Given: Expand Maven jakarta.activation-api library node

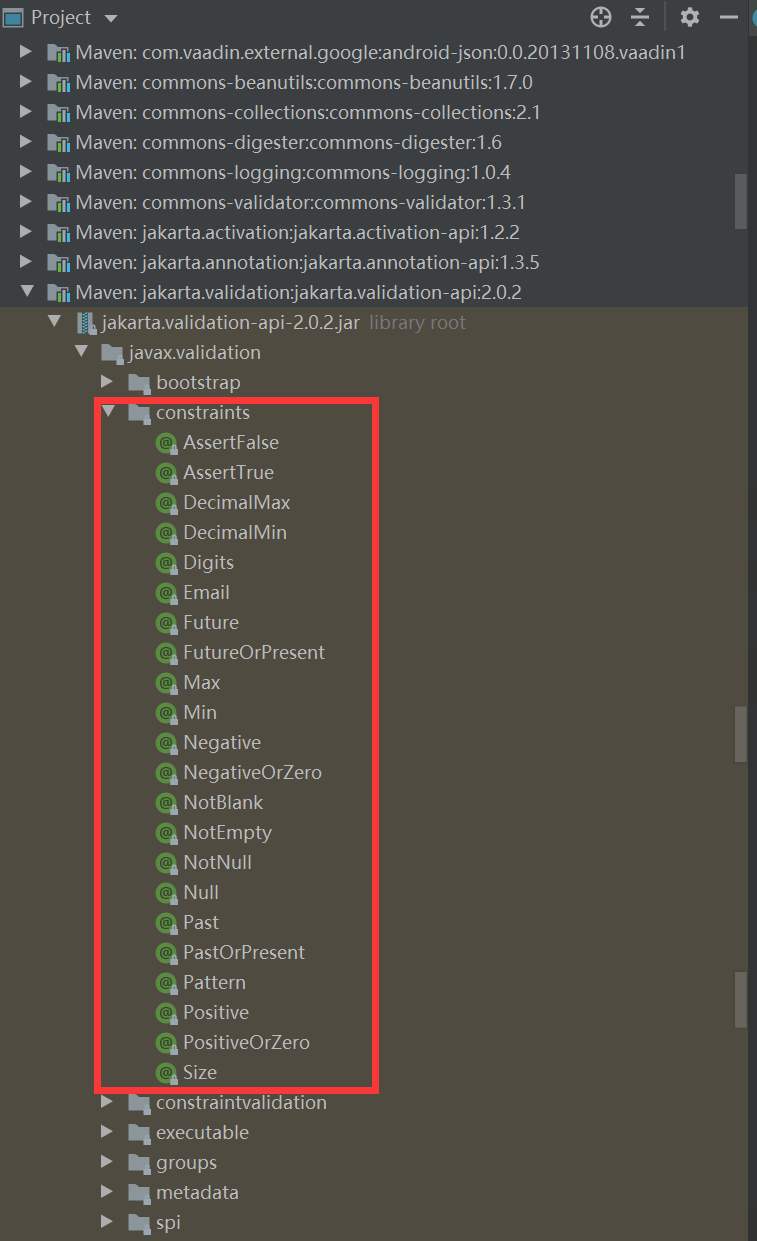Looking at the screenshot, I should pyautogui.click(x=27, y=232).
